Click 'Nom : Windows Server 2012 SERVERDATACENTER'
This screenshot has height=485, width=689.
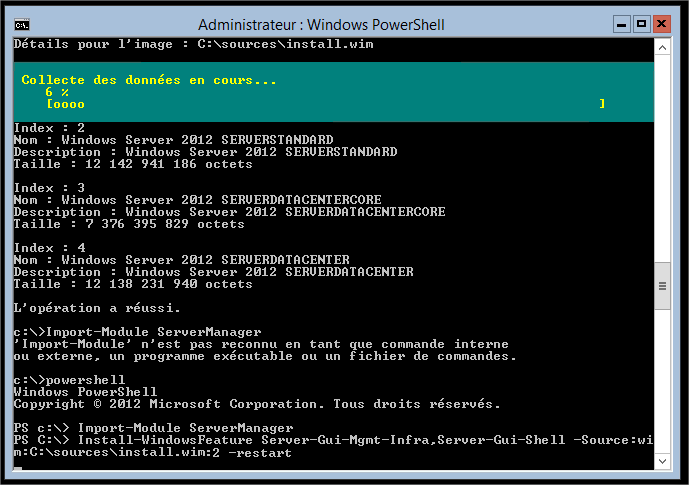pyautogui.click(x=181, y=260)
